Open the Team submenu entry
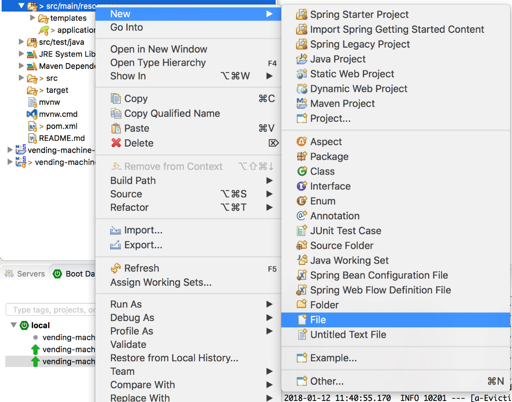512x402 pixels. (188, 371)
